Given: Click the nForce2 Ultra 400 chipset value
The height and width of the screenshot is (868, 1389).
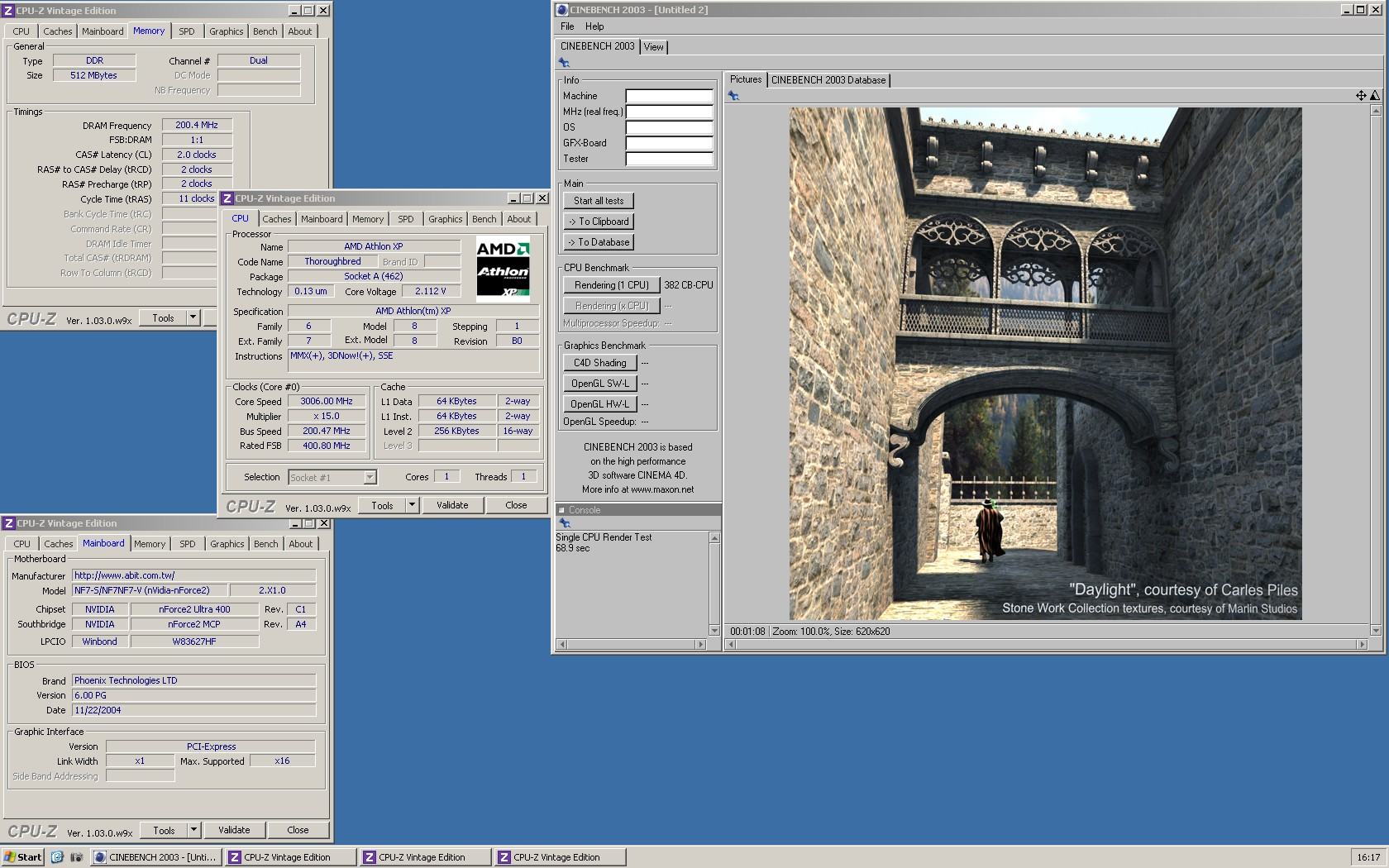Looking at the screenshot, I should pos(194,609).
